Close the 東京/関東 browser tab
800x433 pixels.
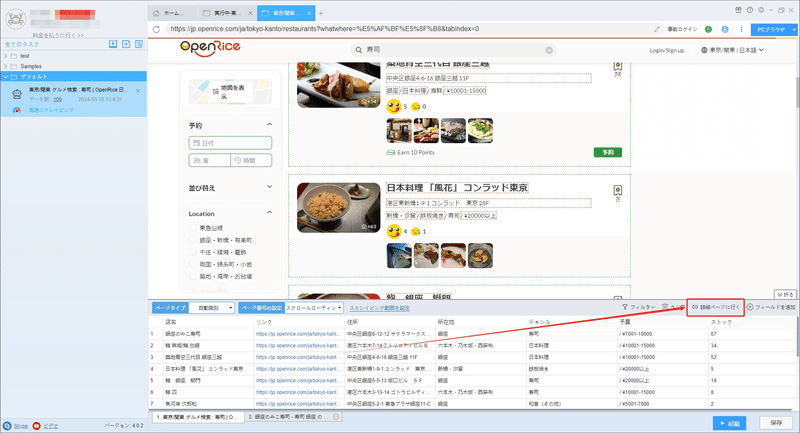coord(309,13)
